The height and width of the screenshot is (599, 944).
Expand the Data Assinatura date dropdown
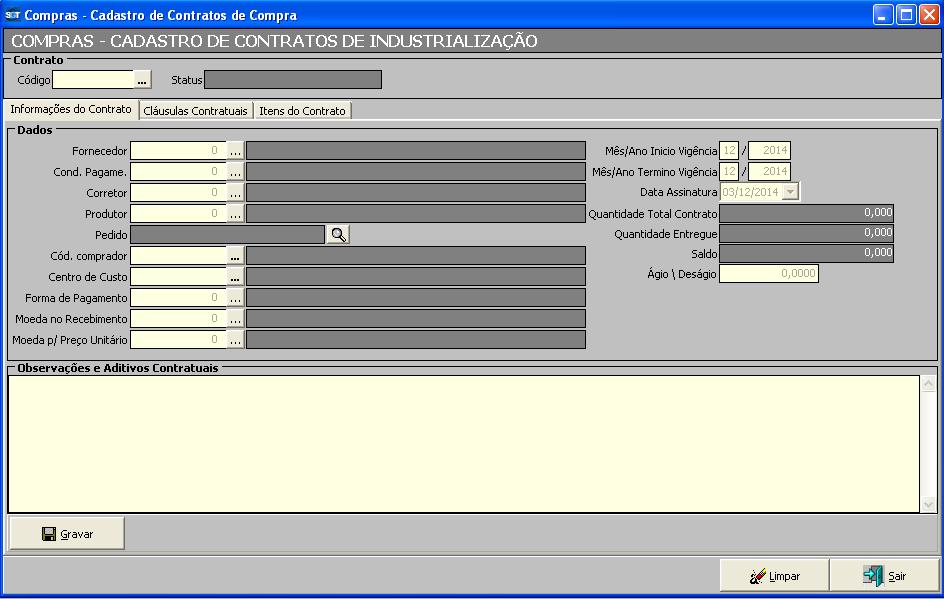coord(790,192)
